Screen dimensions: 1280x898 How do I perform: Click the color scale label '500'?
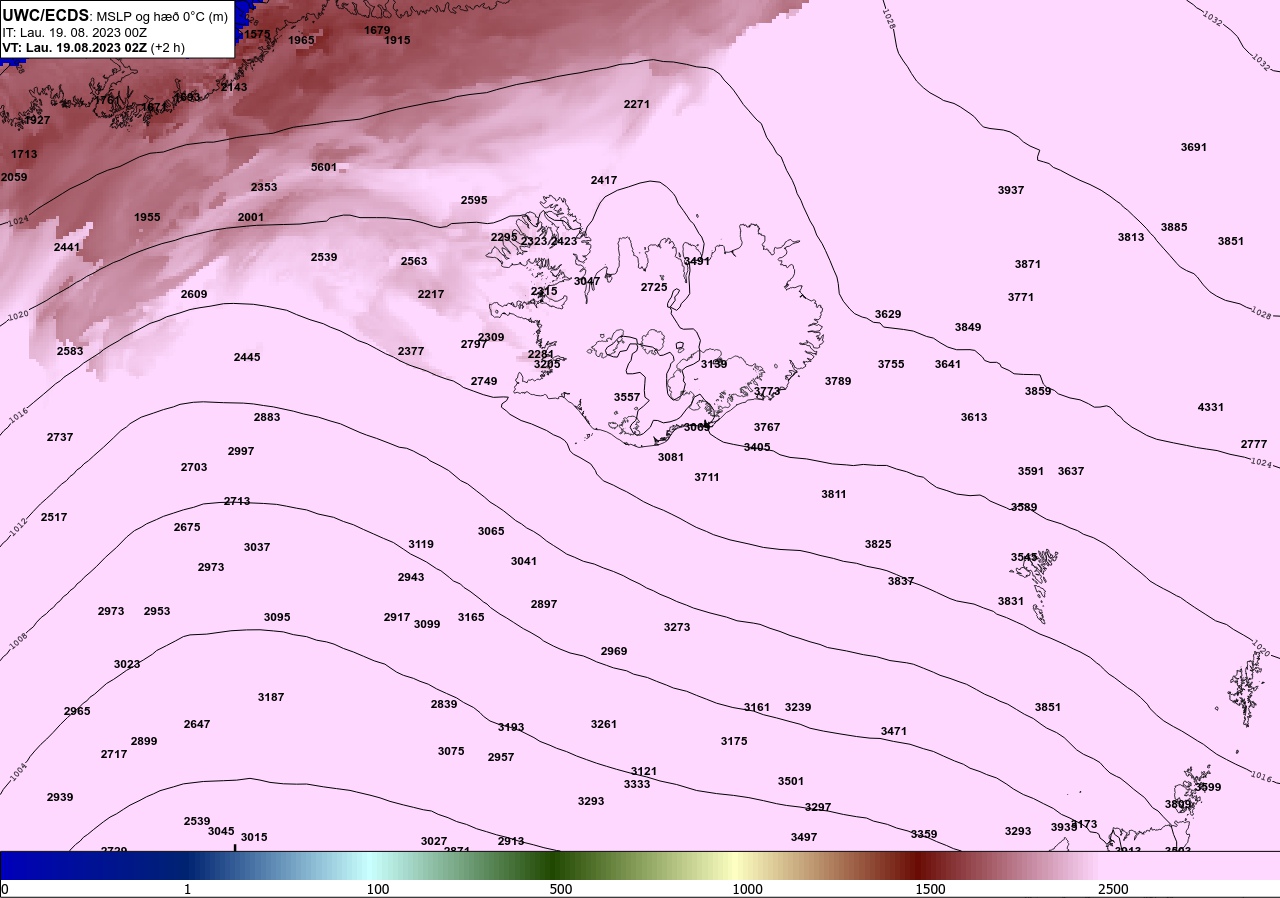coord(560,889)
